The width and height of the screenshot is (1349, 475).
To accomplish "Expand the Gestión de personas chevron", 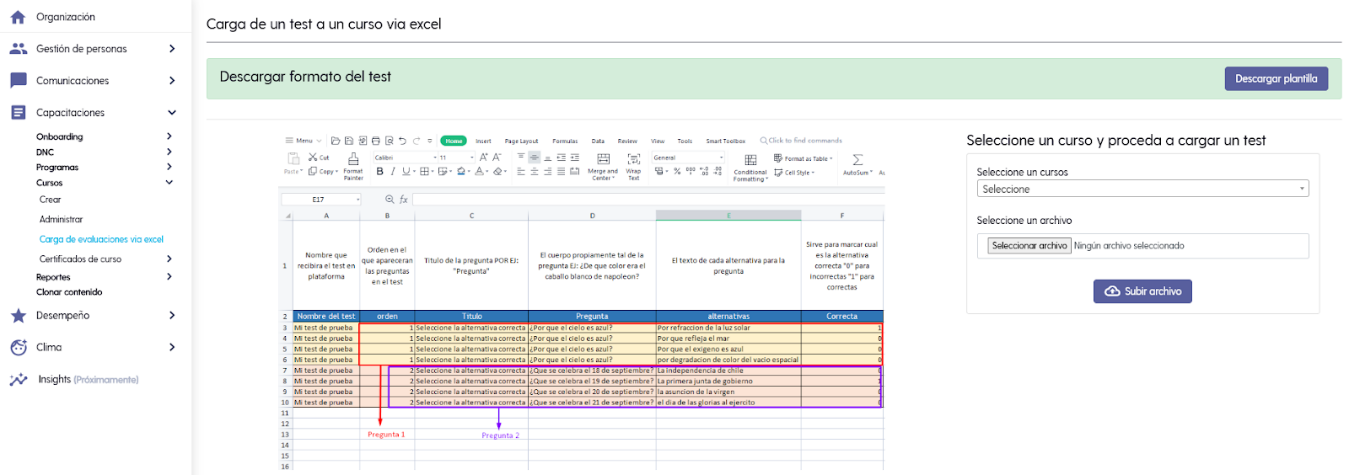I will coord(172,49).
